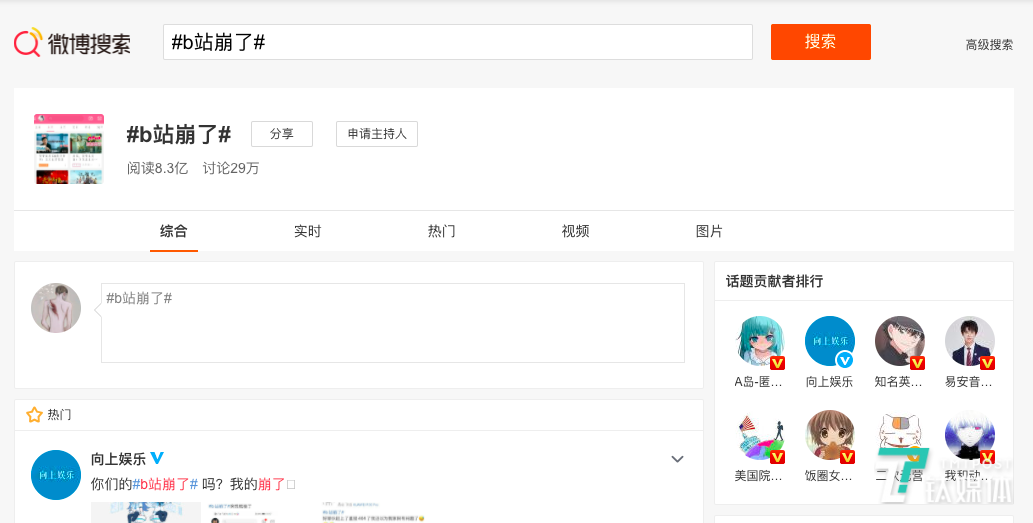Click the 阅读8.3亿 read count text
The image size is (1033, 523).
(157, 168)
